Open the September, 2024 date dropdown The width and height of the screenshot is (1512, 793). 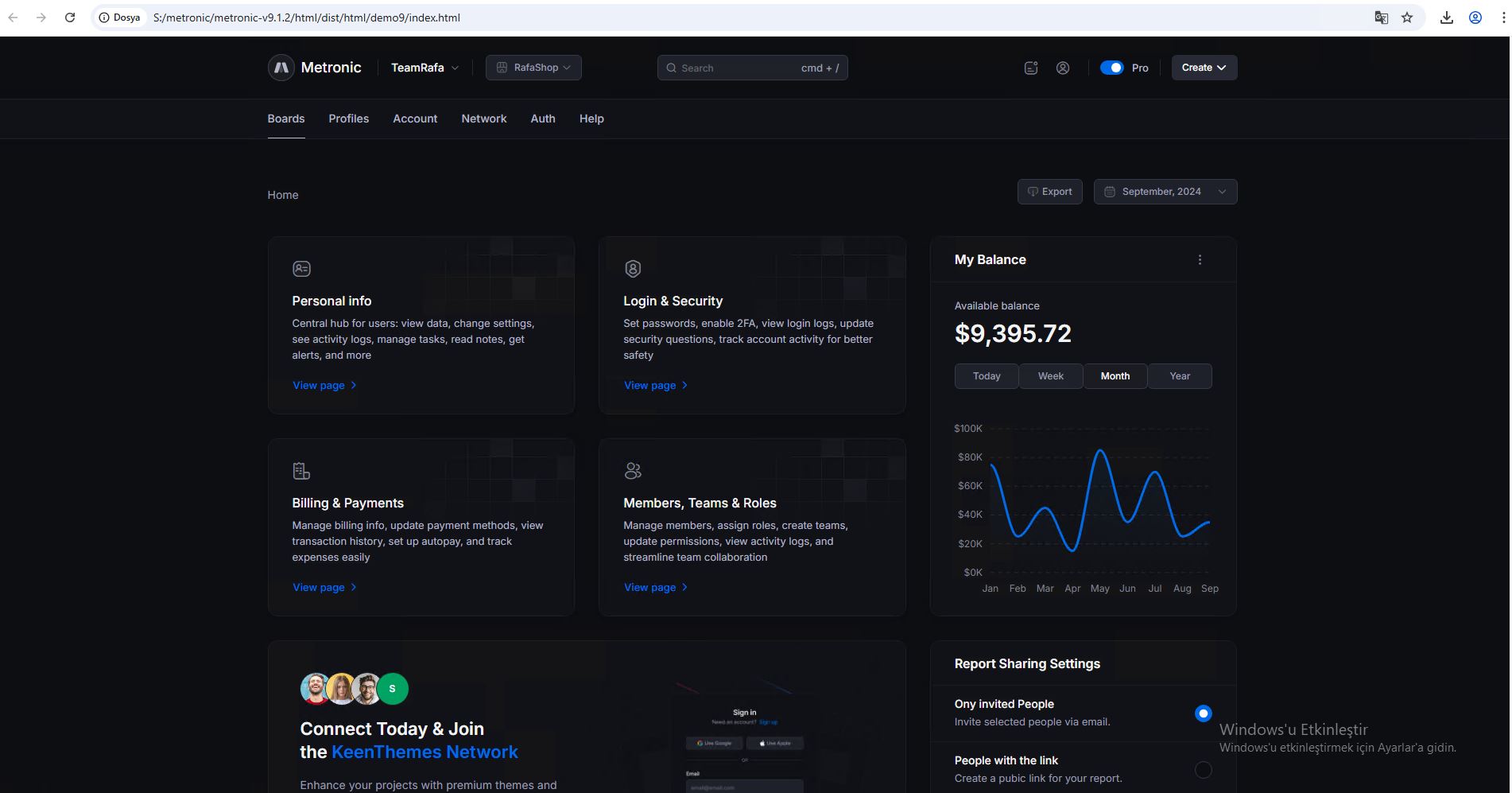[1165, 192]
